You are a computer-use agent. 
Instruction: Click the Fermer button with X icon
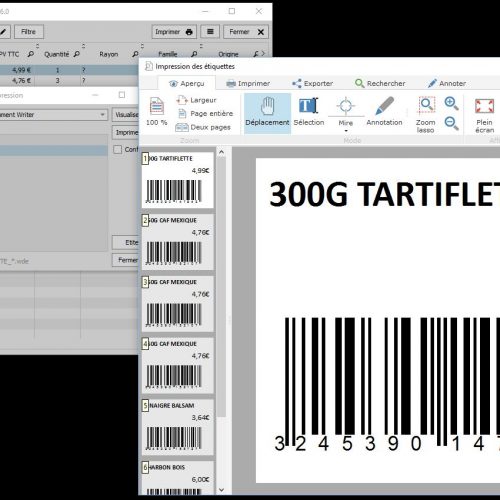(x=246, y=32)
